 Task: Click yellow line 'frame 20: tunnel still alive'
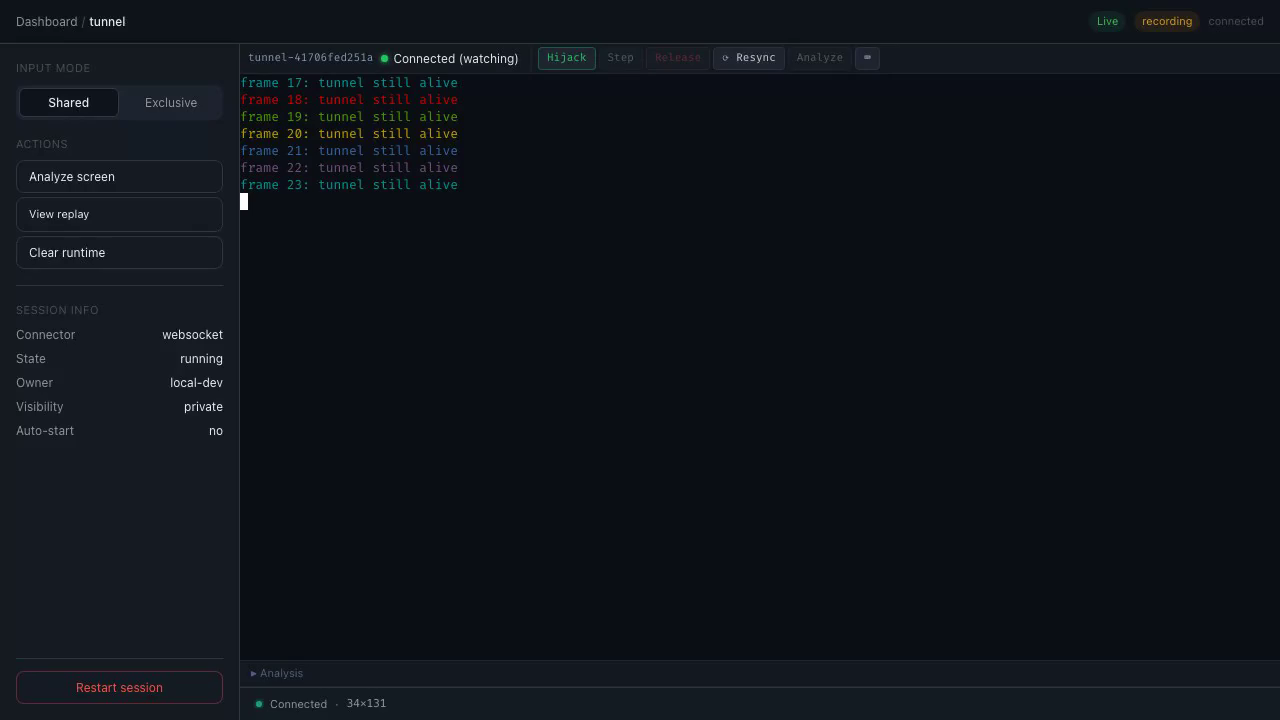pyautogui.click(x=349, y=134)
